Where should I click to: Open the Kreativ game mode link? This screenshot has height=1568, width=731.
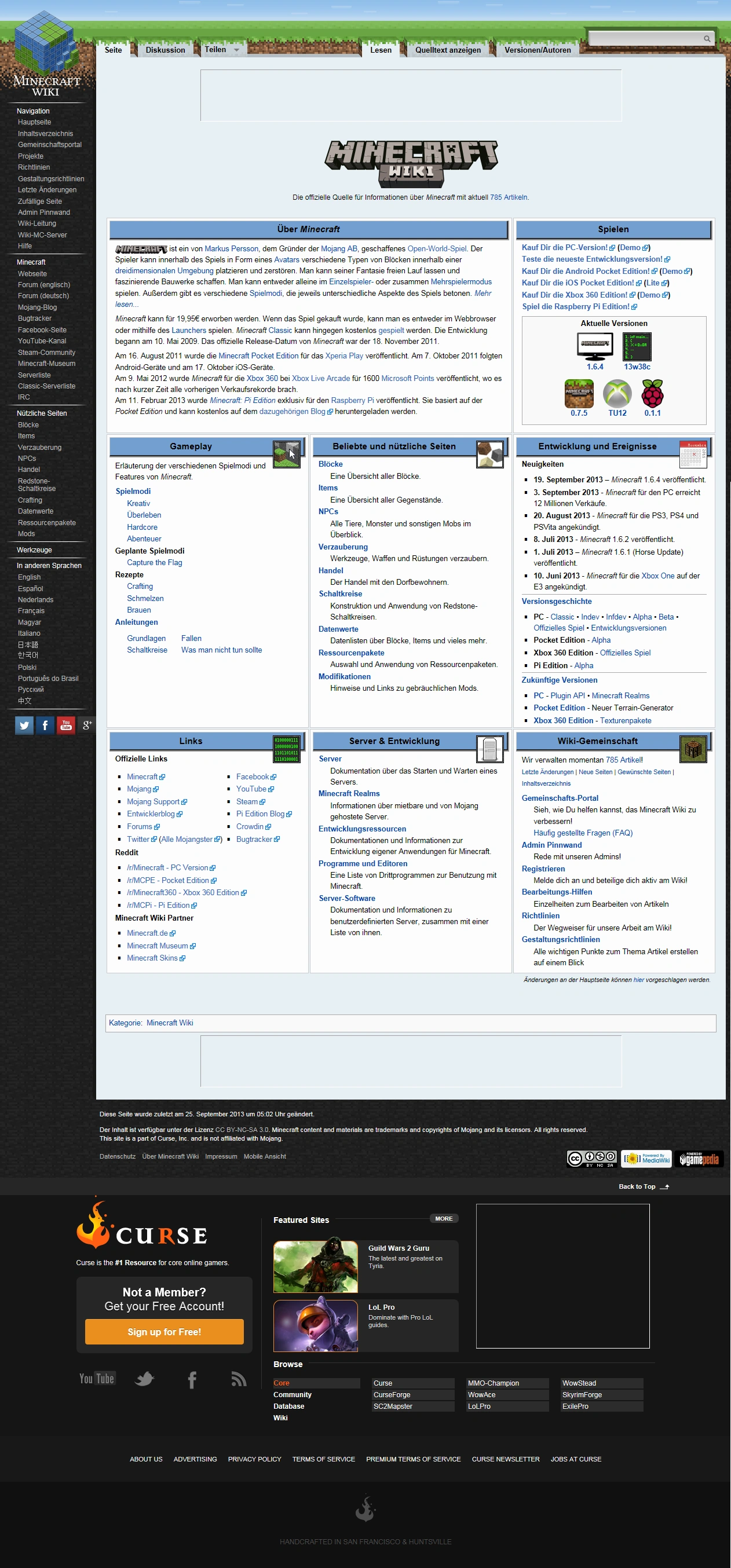click(138, 503)
